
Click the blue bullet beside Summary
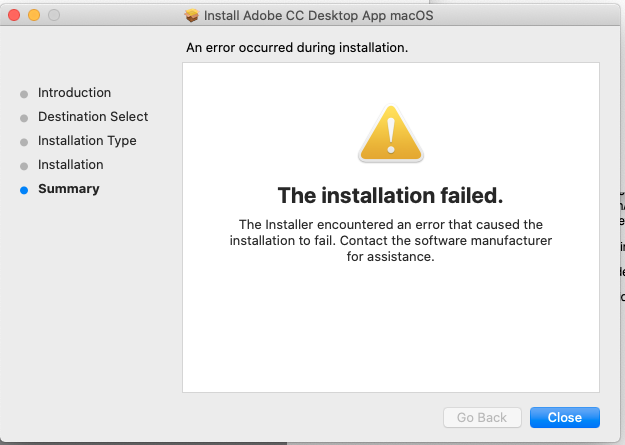pyautogui.click(x=24, y=190)
